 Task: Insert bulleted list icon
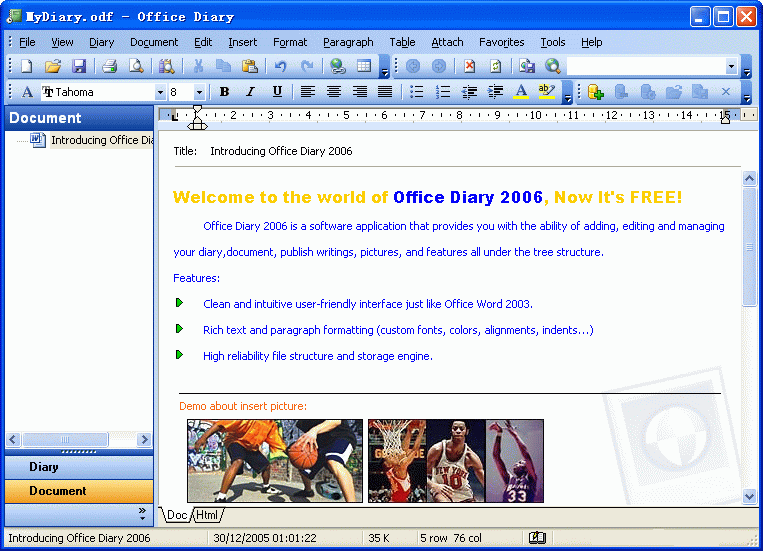click(x=417, y=92)
